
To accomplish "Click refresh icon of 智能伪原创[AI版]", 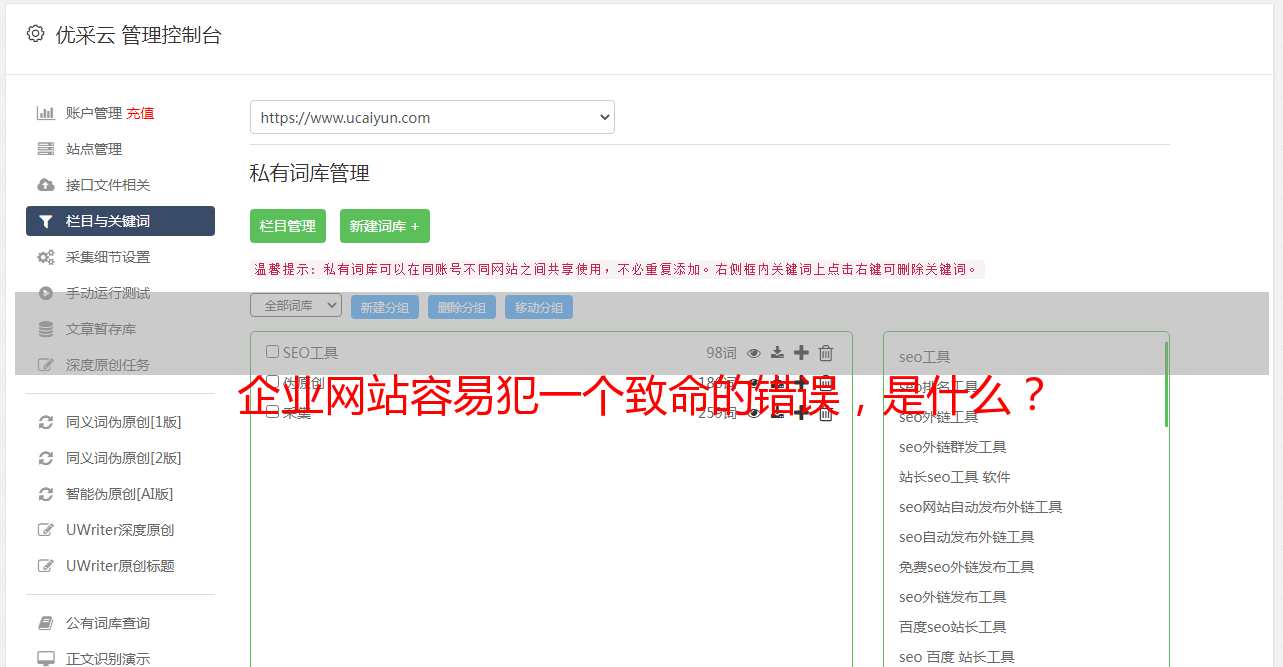I will tap(46, 494).
